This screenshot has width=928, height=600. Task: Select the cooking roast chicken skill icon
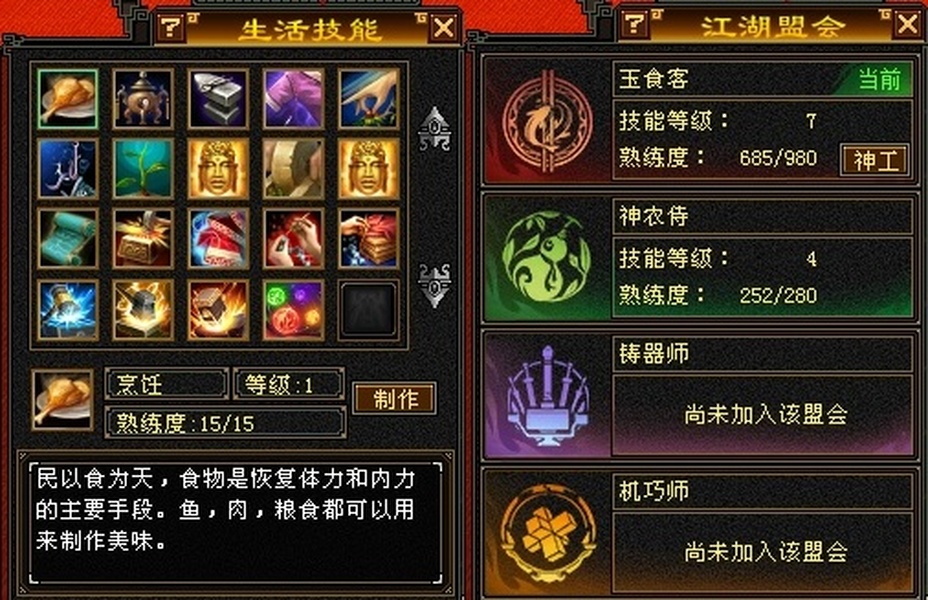point(67,99)
